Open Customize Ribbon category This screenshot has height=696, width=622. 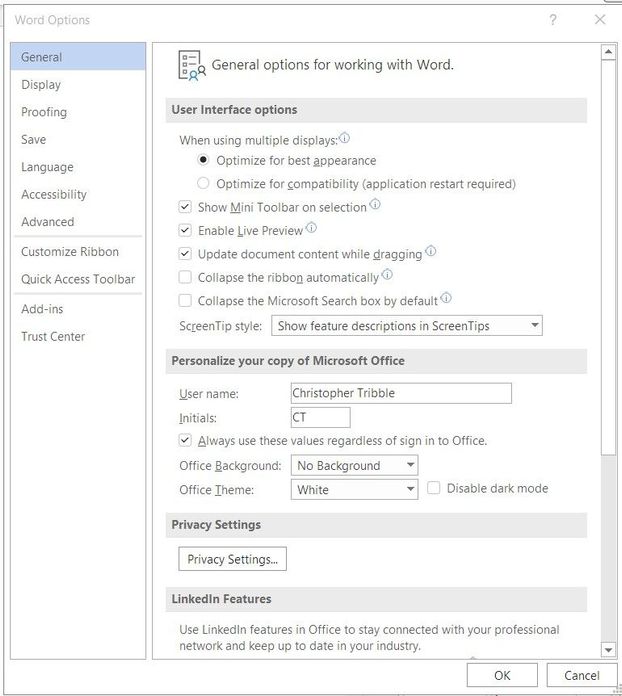[78, 252]
